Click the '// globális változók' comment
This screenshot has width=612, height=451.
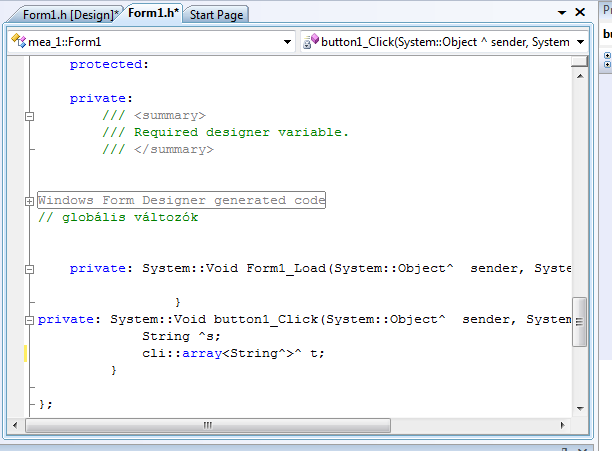coord(118,217)
